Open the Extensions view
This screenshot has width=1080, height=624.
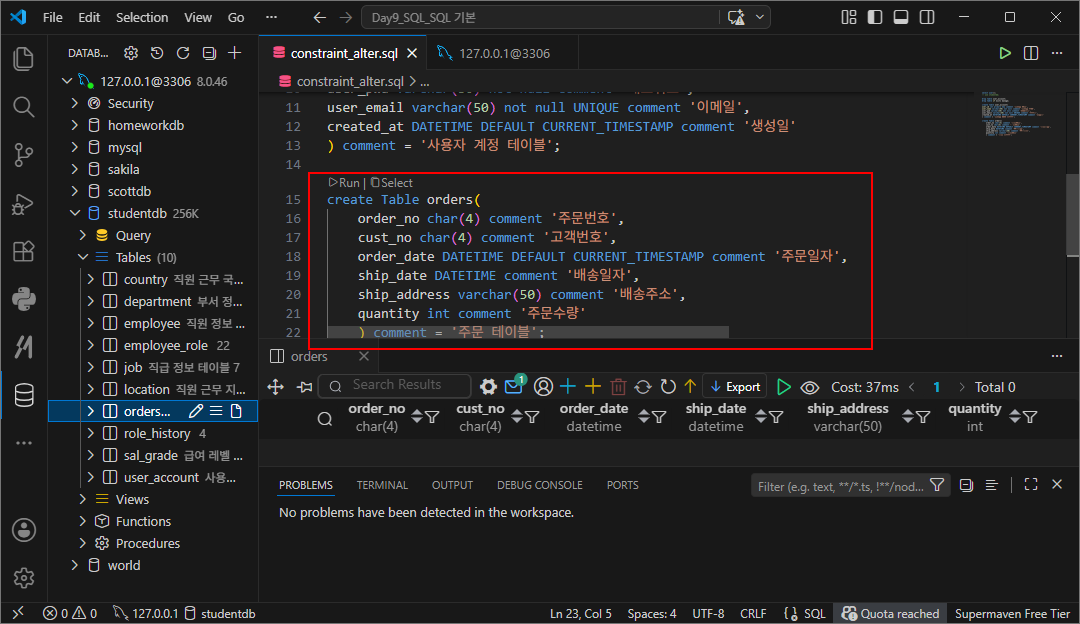[23, 251]
